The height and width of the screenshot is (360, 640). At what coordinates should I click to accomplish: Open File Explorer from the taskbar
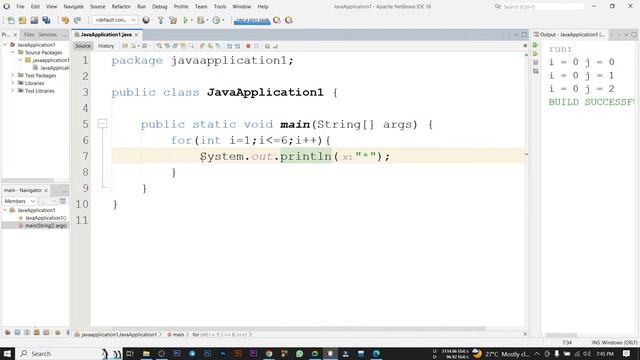[x=146, y=353]
